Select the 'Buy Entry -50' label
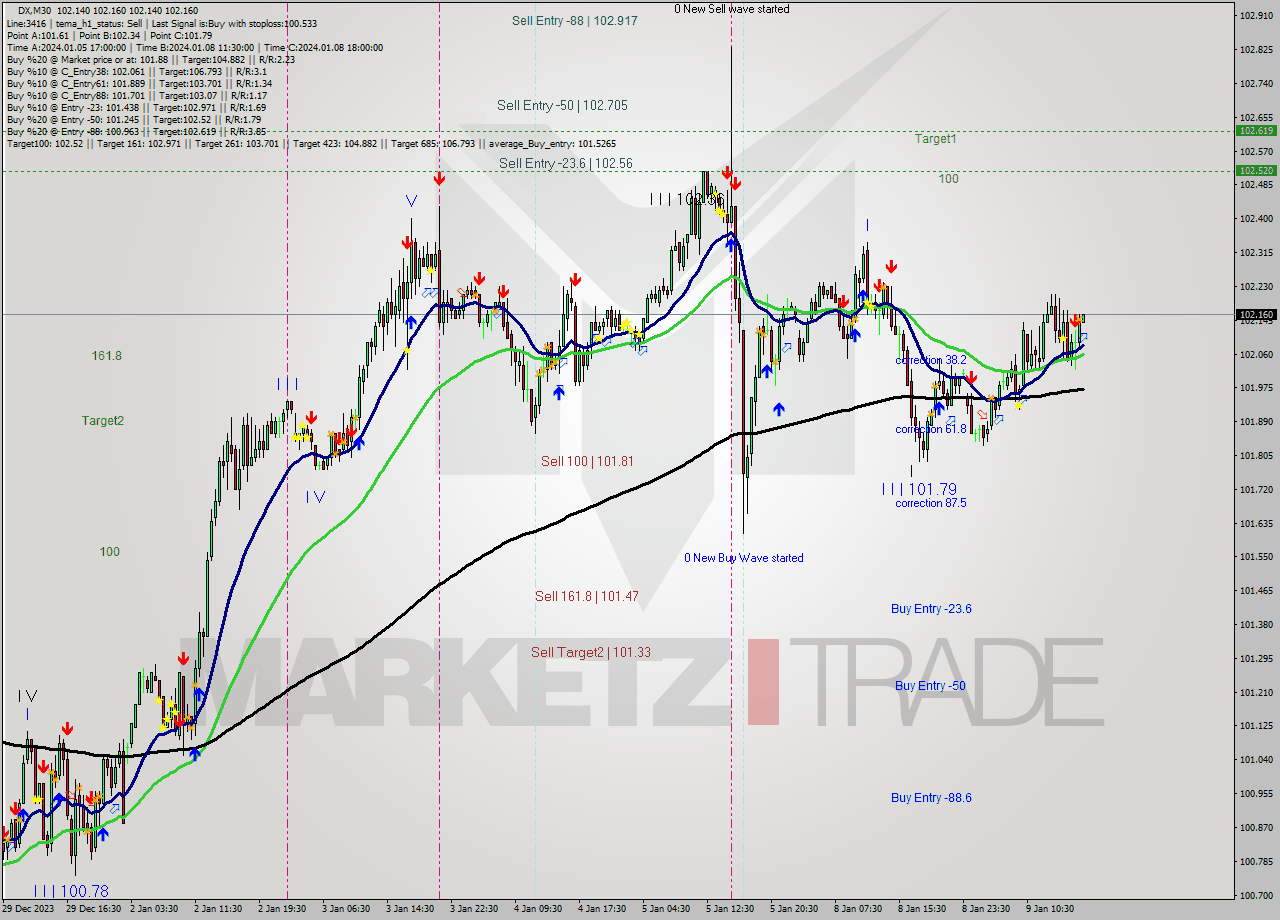1280x920 pixels. pyautogui.click(x=930, y=685)
